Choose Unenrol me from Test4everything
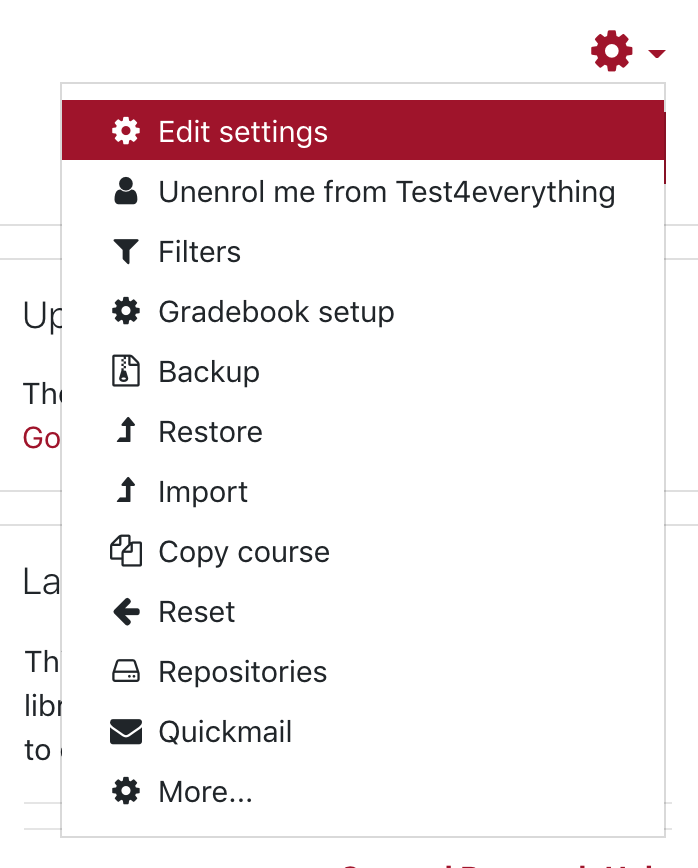This screenshot has width=698, height=868. (x=363, y=192)
